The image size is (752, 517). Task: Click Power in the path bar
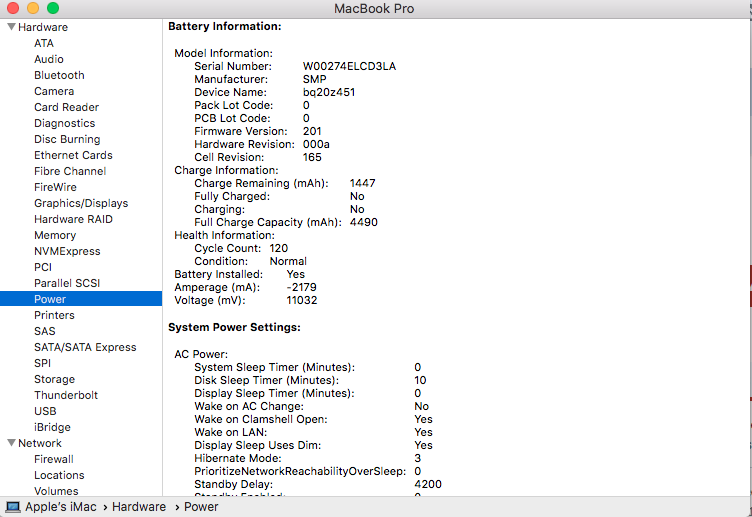coord(201,507)
